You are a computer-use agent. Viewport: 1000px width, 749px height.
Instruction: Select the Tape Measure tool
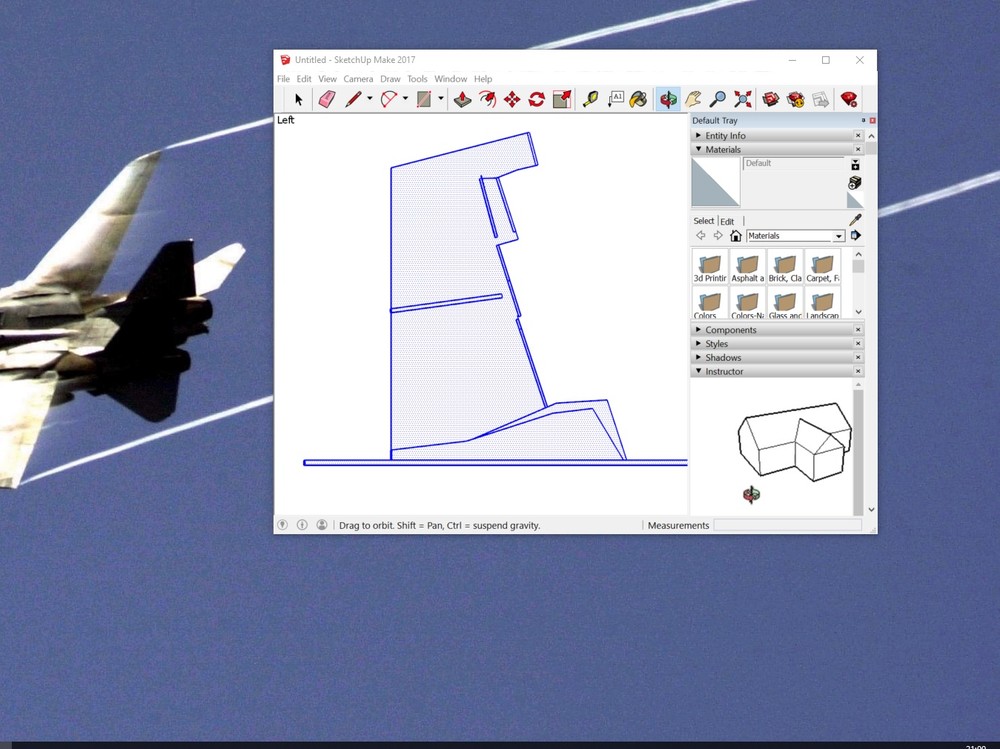(x=589, y=99)
